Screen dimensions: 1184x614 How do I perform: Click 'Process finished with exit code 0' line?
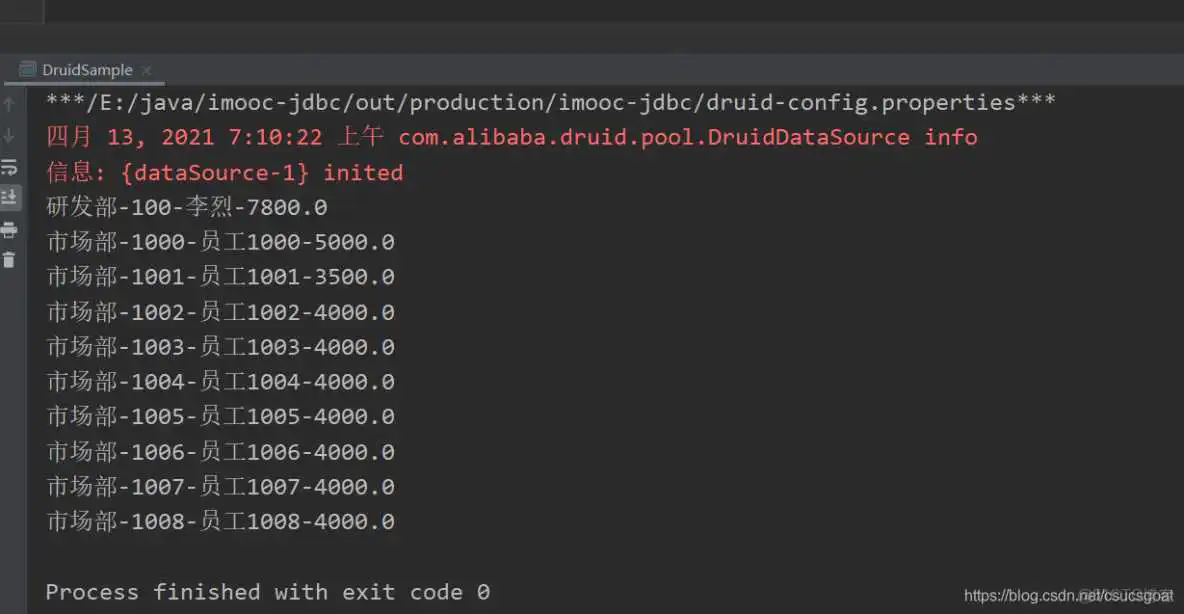[268, 592]
